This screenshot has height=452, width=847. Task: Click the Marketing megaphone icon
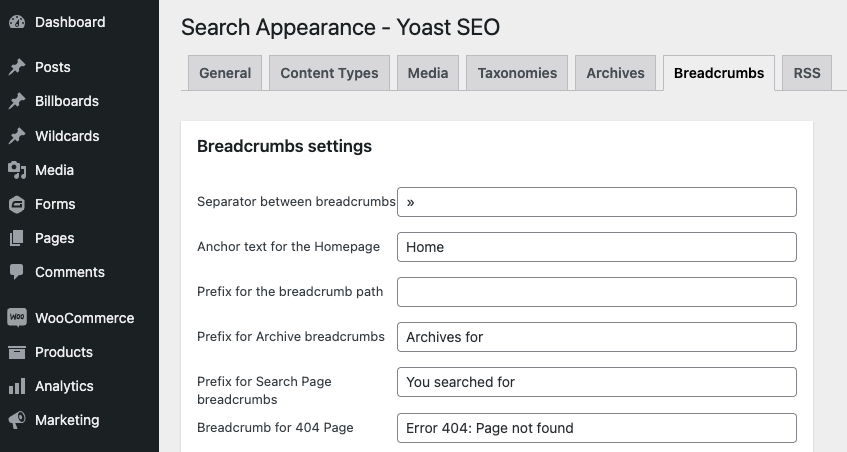tap(17, 420)
